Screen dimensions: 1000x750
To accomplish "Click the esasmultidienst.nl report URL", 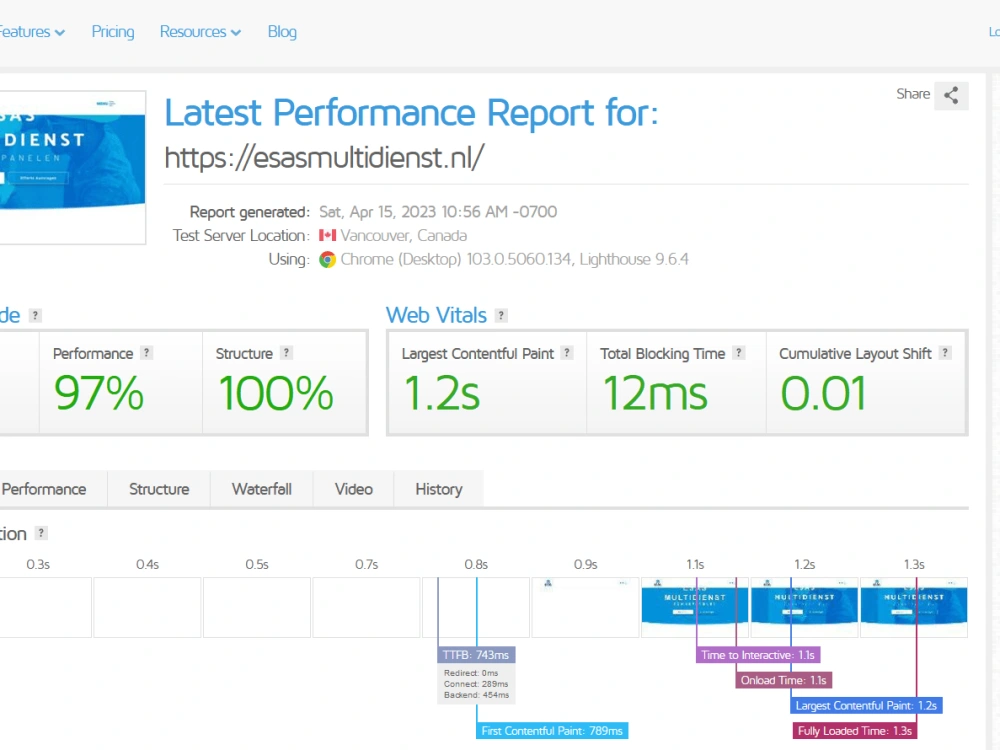I will [x=324, y=157].
